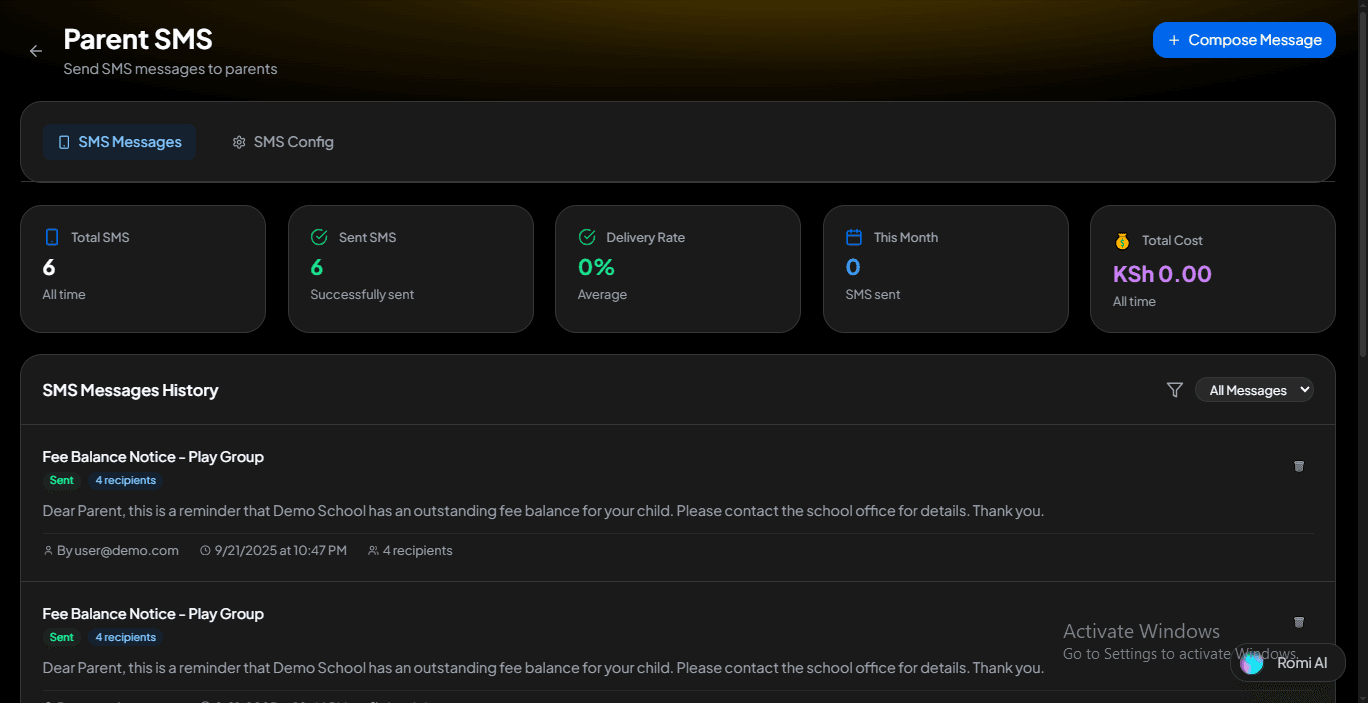Click the second Fee Balance Notice title
This screenshot has height=703, width=1368.
[x=153, y=614]
